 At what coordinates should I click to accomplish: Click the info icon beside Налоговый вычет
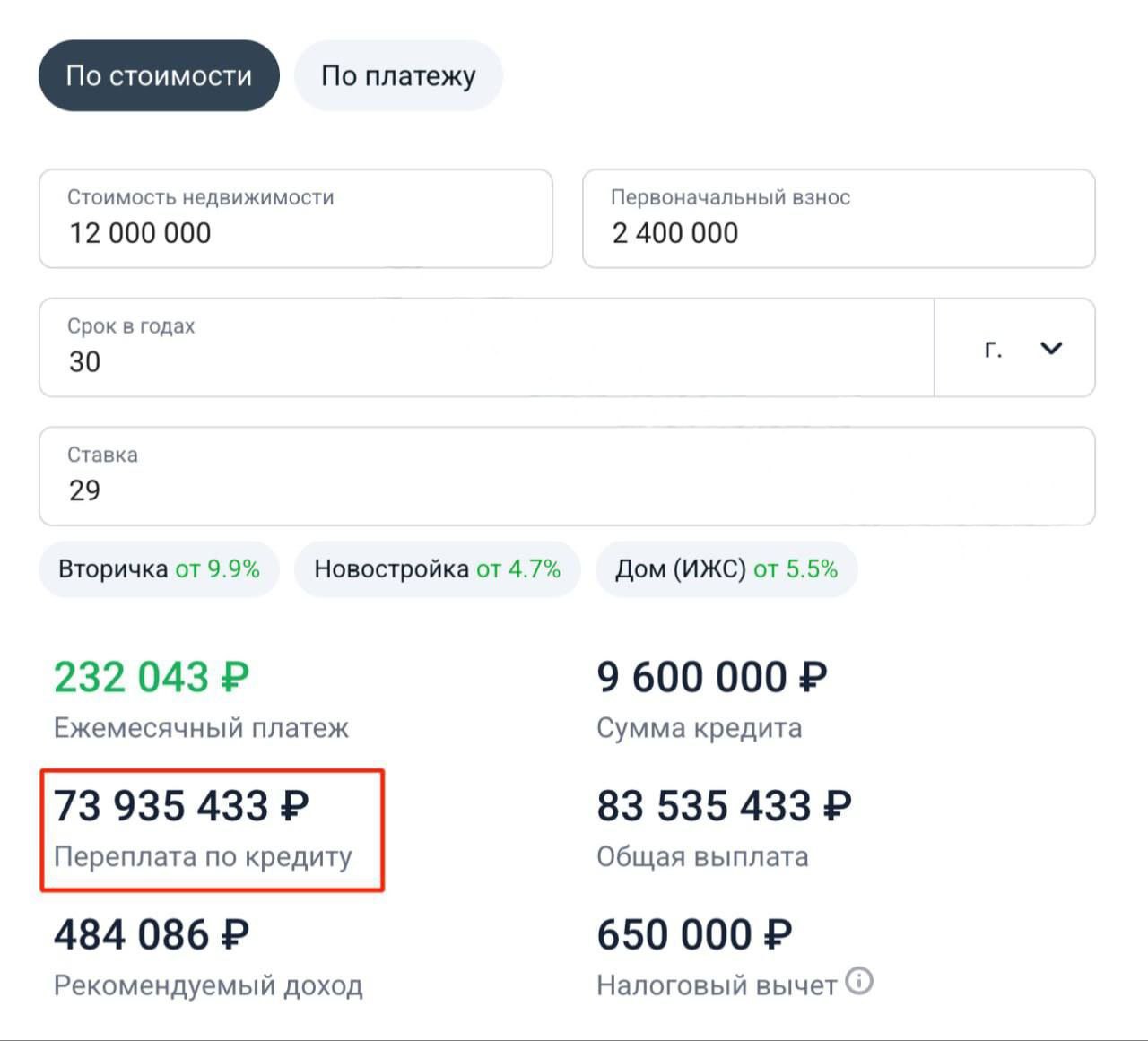[x=858, y=981]
